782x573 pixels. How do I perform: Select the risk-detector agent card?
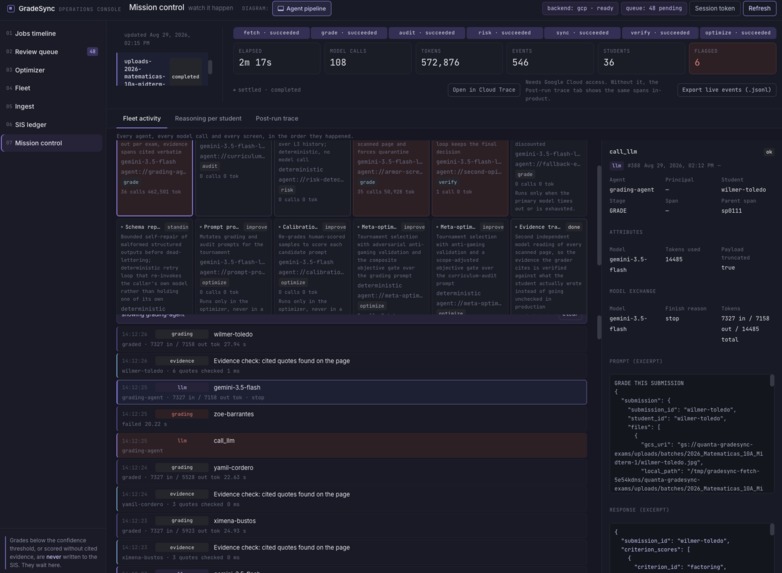[x=312, y=178]
